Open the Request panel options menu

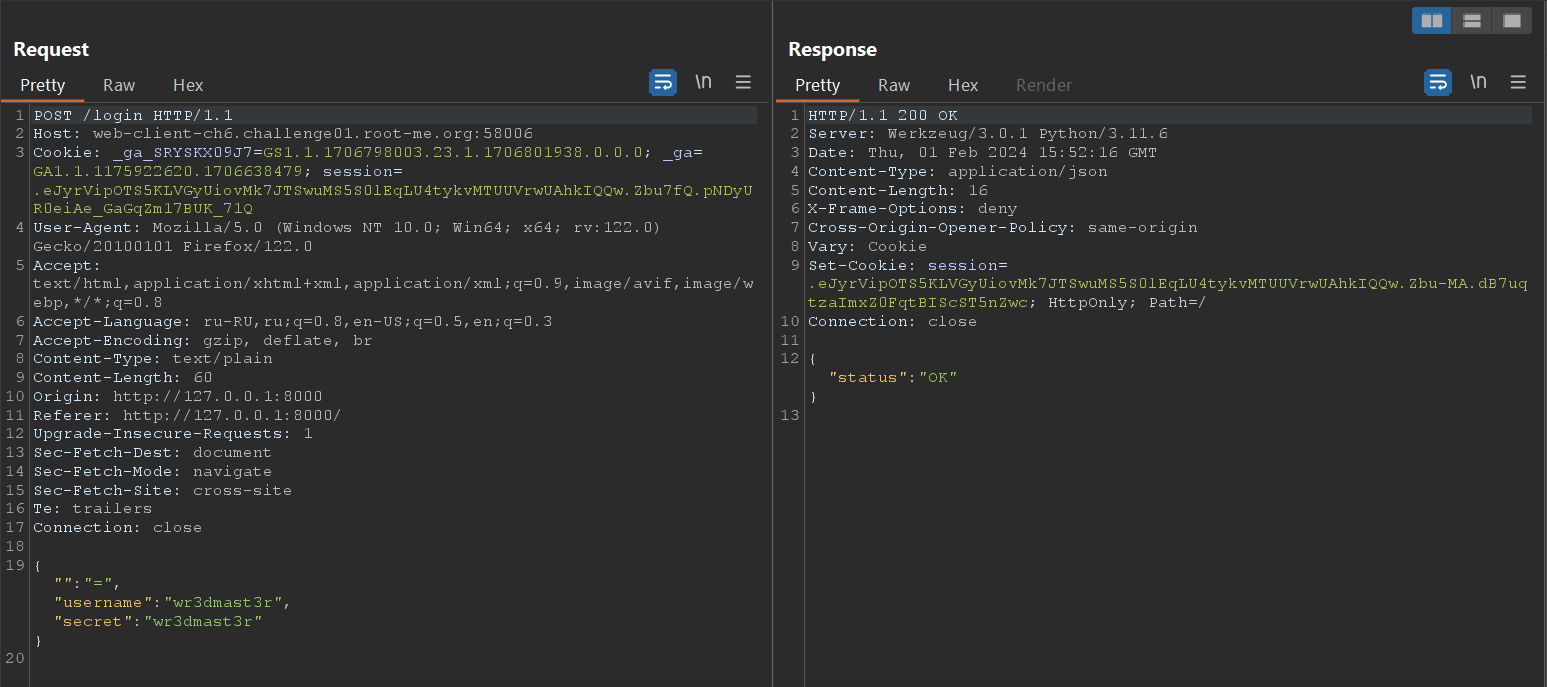coord(743,83)
